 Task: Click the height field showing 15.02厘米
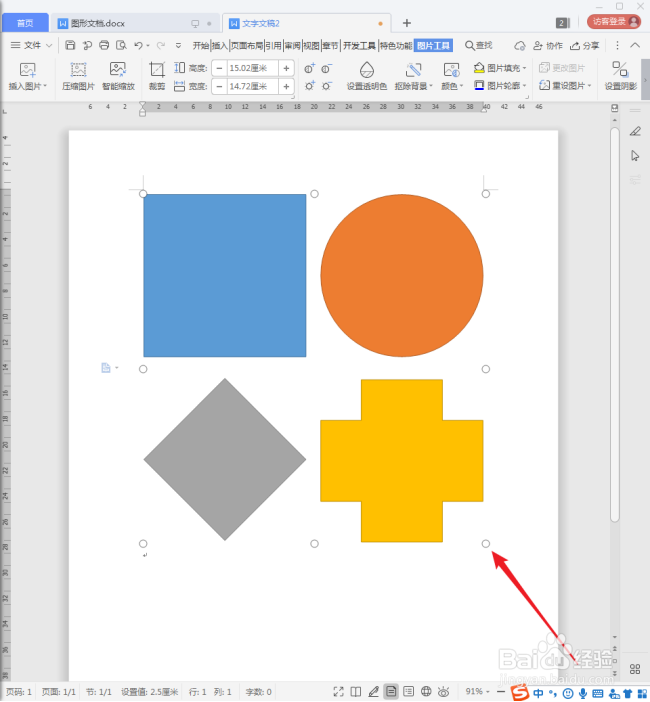pos(252,68)
